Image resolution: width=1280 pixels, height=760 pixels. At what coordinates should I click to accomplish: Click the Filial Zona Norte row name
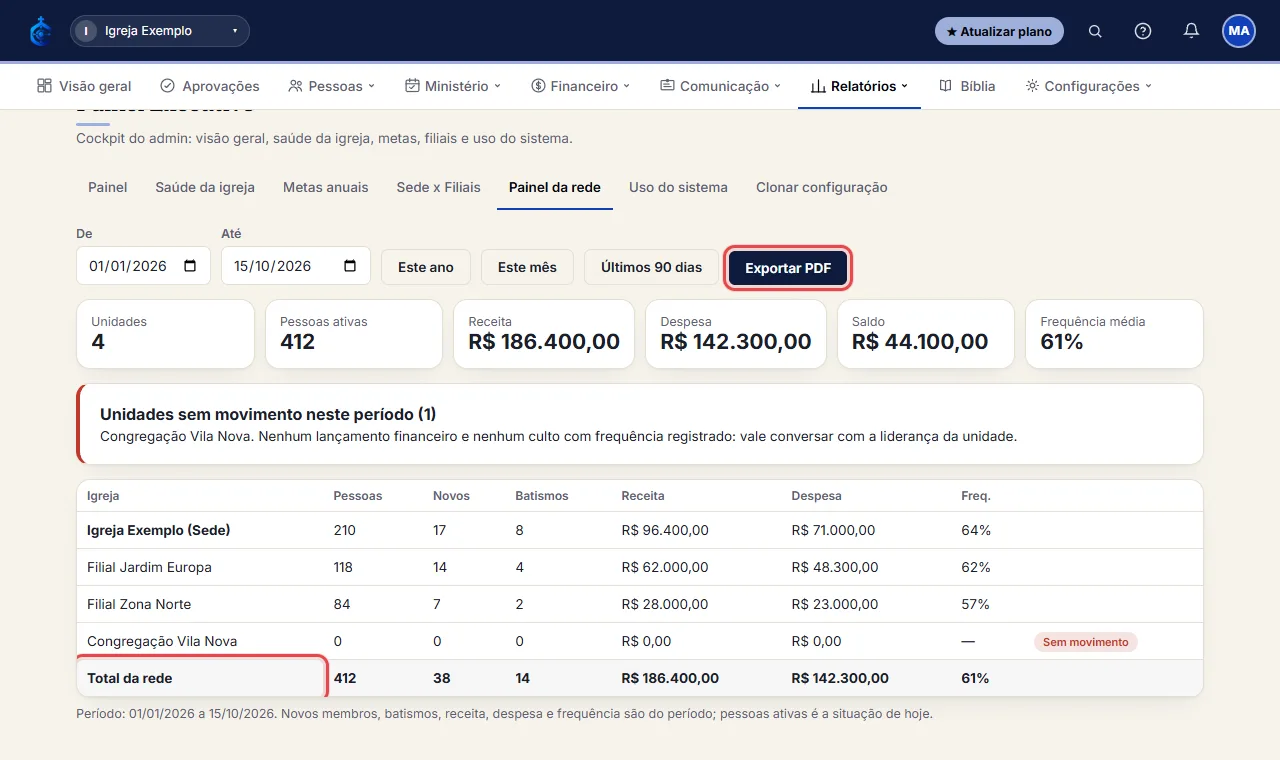coord(139,604)
